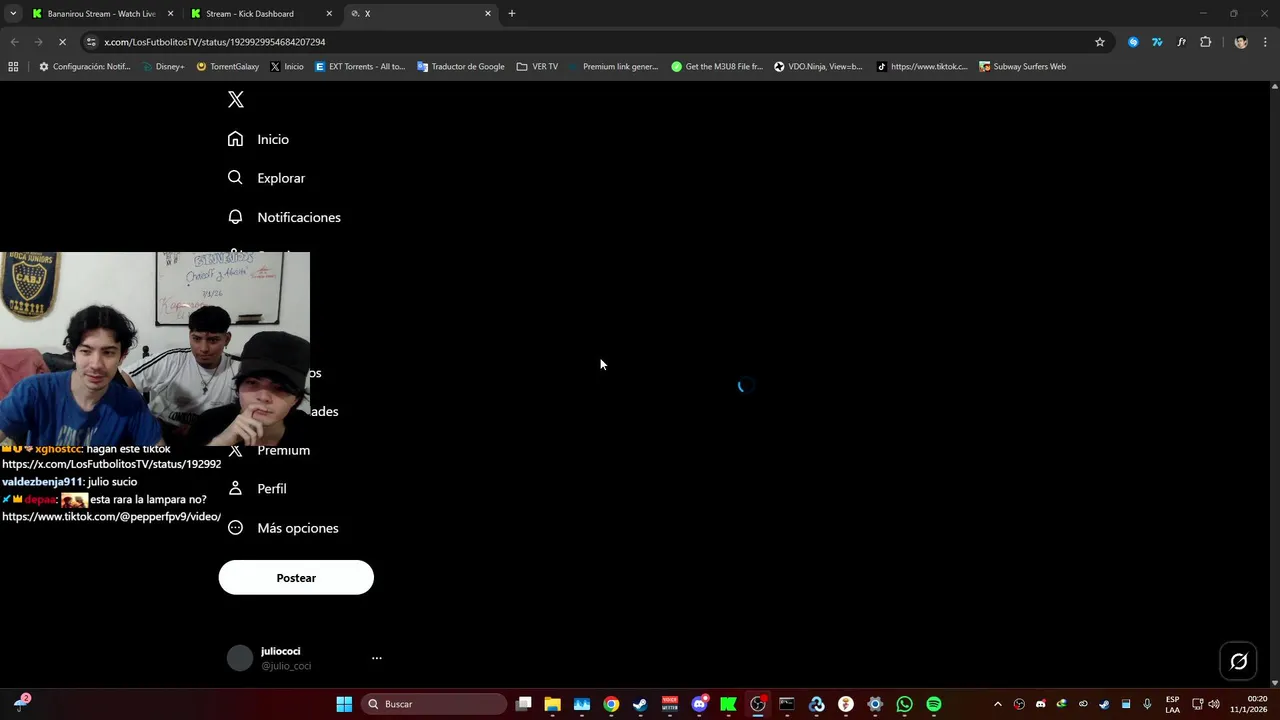
Task: Open the TorrentGalaxy bookmark
Action: (x=228, y=66)
